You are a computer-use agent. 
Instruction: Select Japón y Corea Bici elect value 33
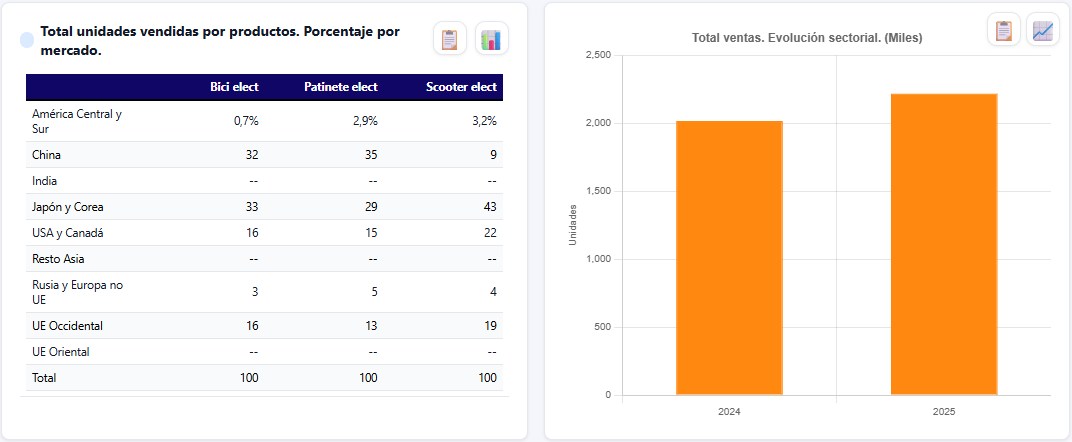click(x=252, y=207)
